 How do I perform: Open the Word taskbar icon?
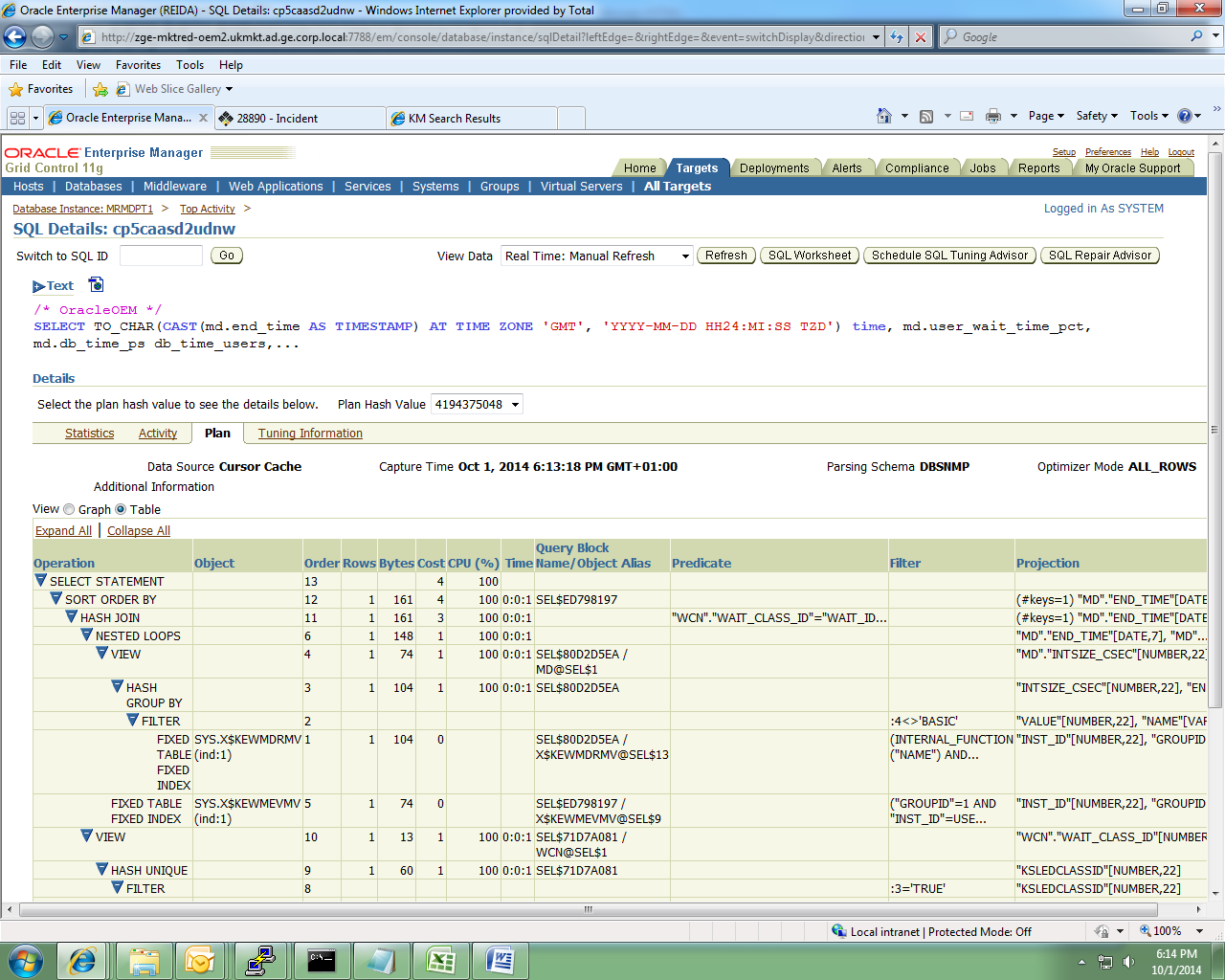[x=500, y=960]
